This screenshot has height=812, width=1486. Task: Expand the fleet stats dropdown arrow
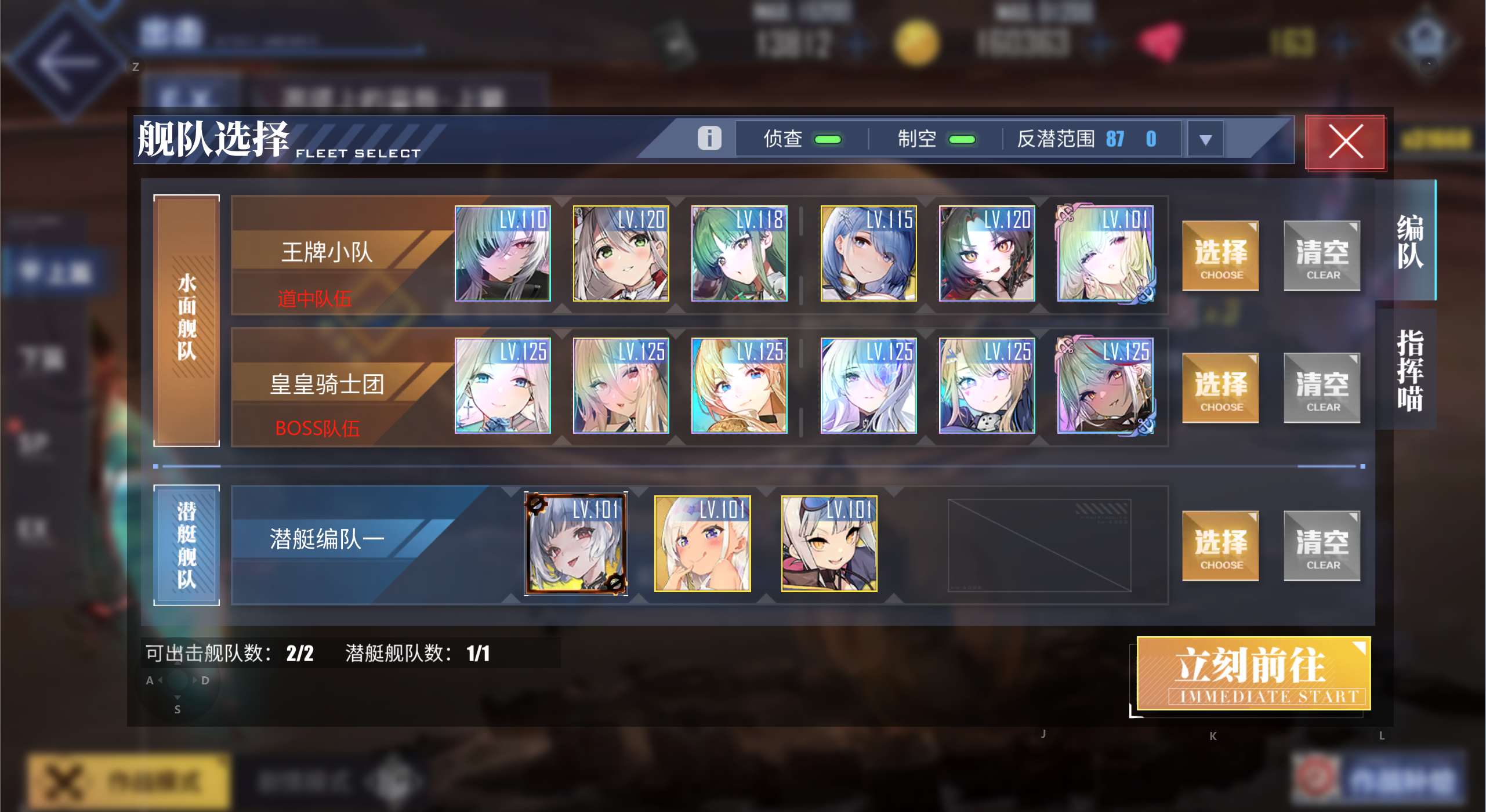pyautogui.click(x=1205, y=139)
